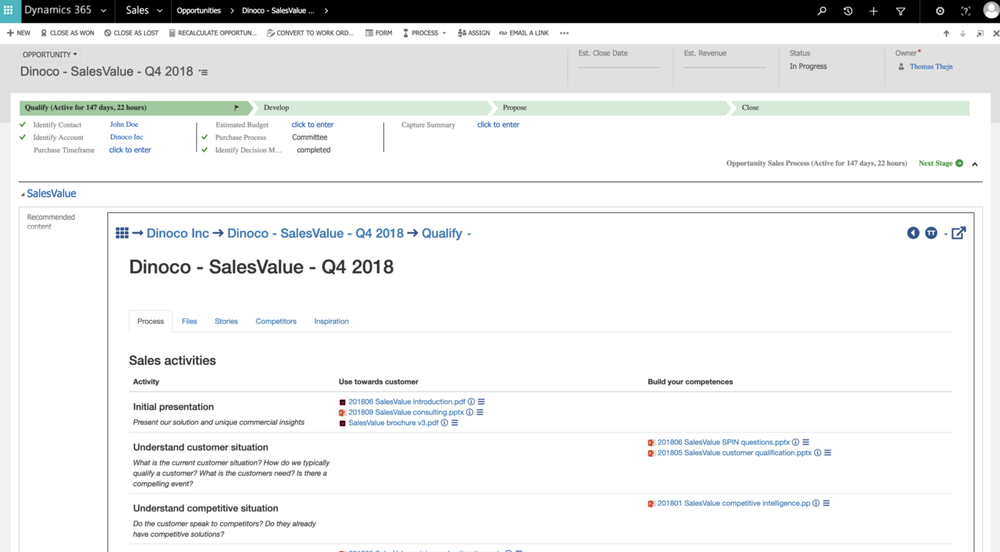Open the help question mark icon
This screenshot has width=1000, height=552.
pyautogui.click(x=966, y=11)
